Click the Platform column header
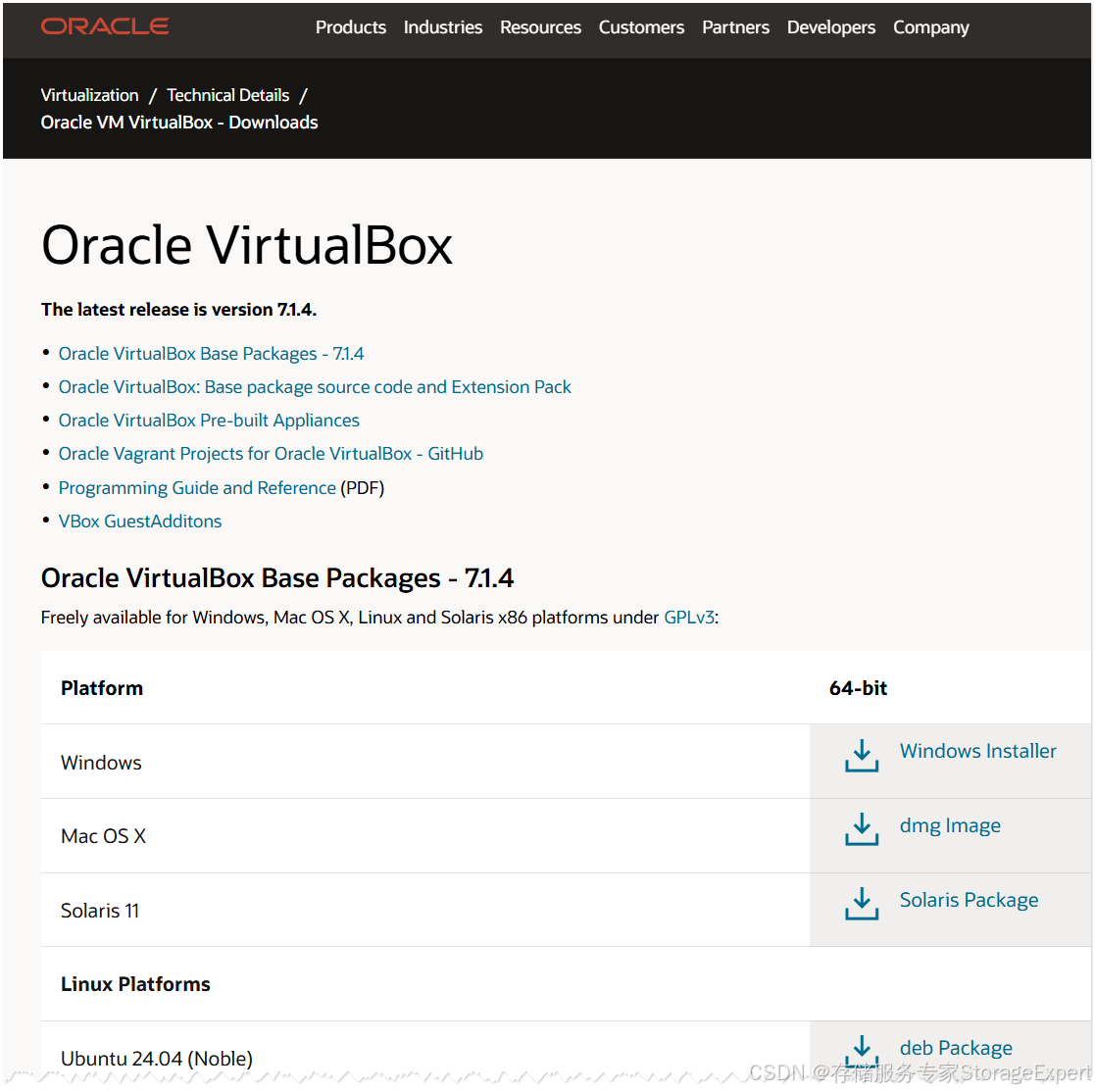Viewport: 1095px width, 1092px height. (101, 688)
